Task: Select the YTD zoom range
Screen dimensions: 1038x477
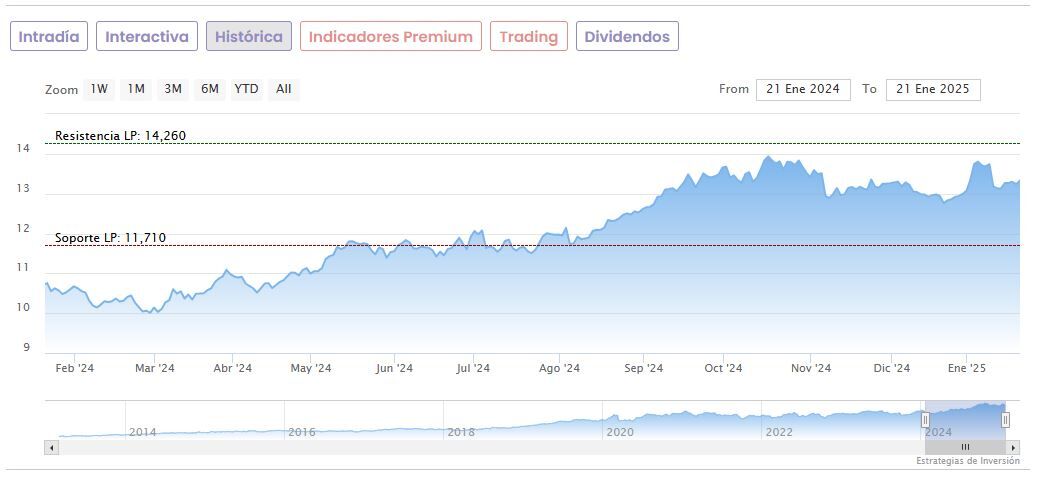Action: coord(246,89)
